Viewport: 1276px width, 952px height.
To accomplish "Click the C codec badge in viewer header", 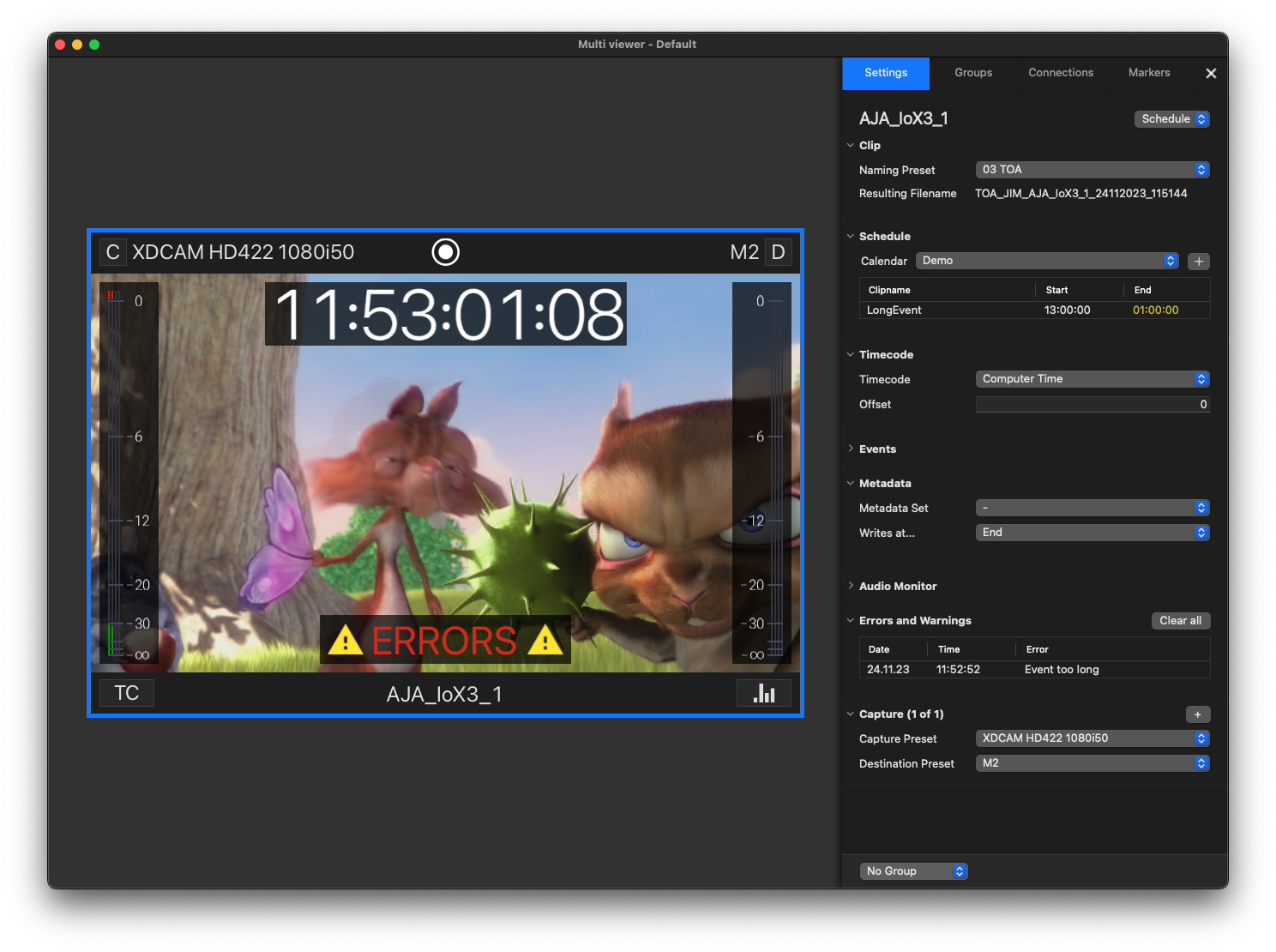I will tap(113, 252).
